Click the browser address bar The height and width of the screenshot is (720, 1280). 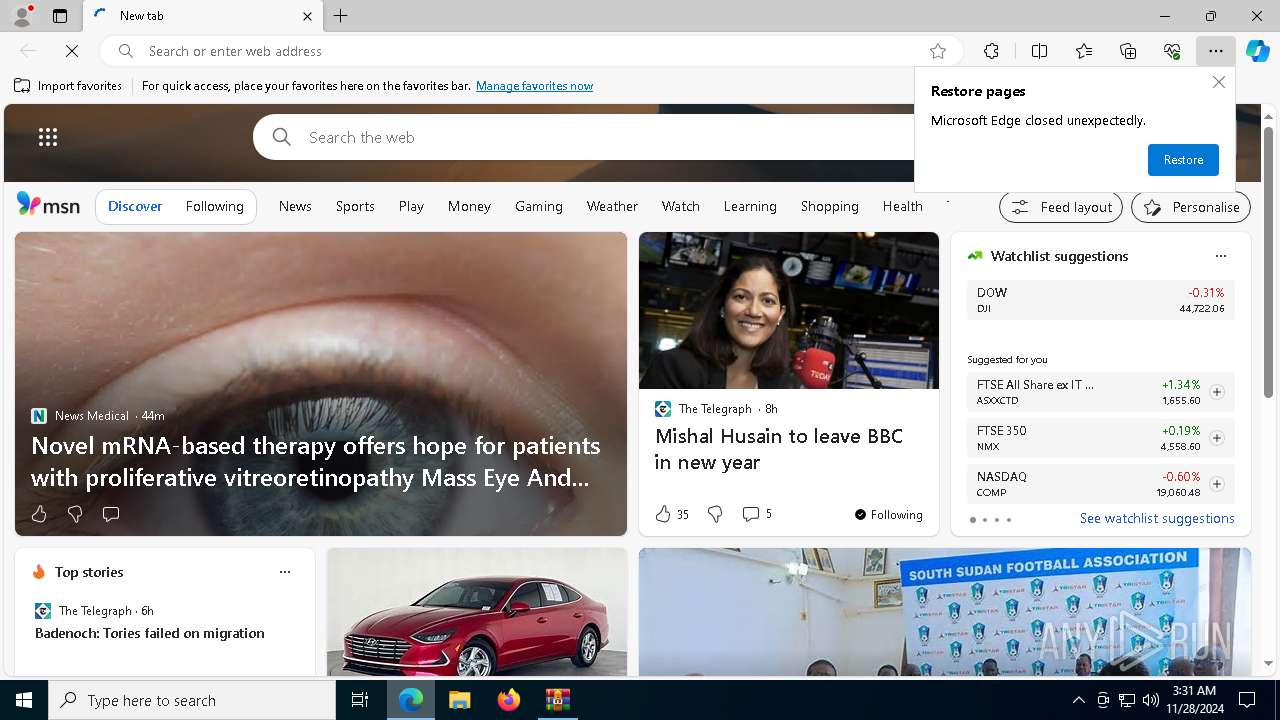pos(530,51)
